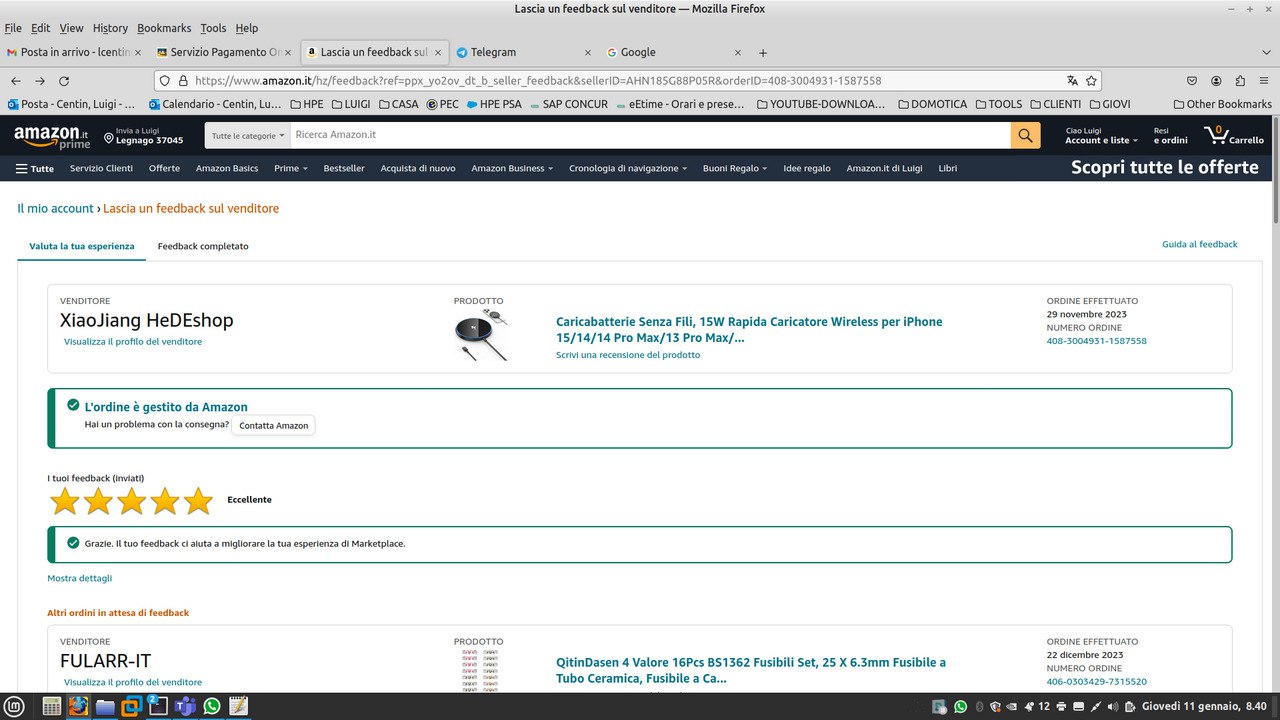Click the Contatta Amazon button

pos(273,425)
